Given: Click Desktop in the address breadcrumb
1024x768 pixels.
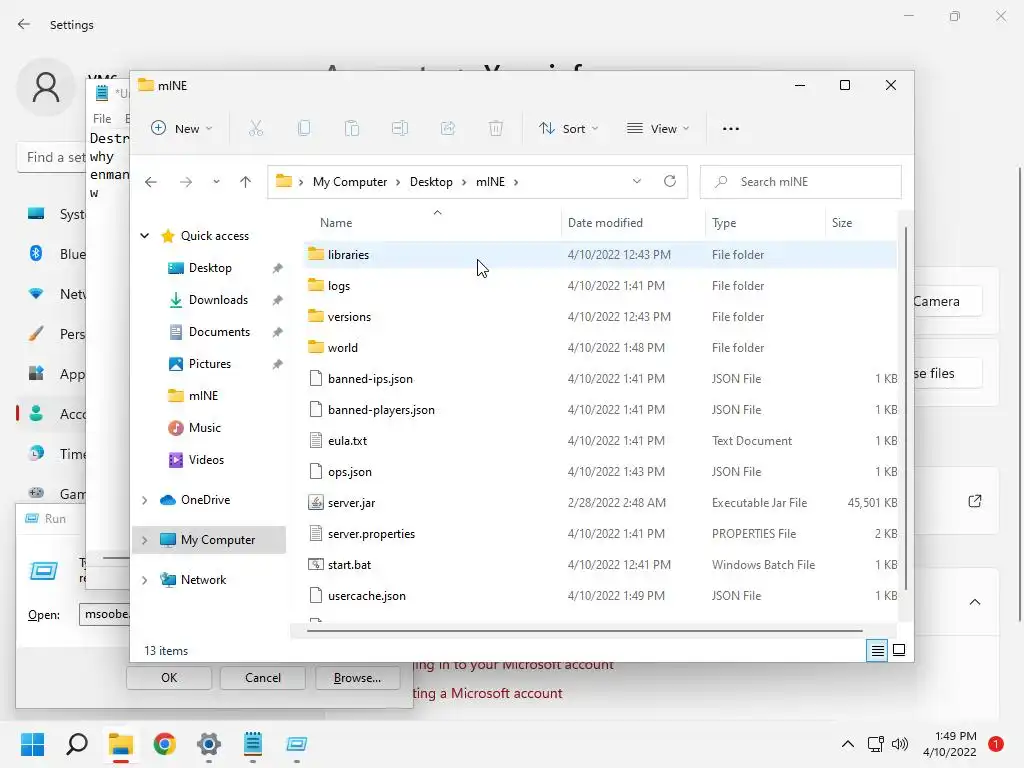Looking at the screenshot, I should click(x=431, y=182).
